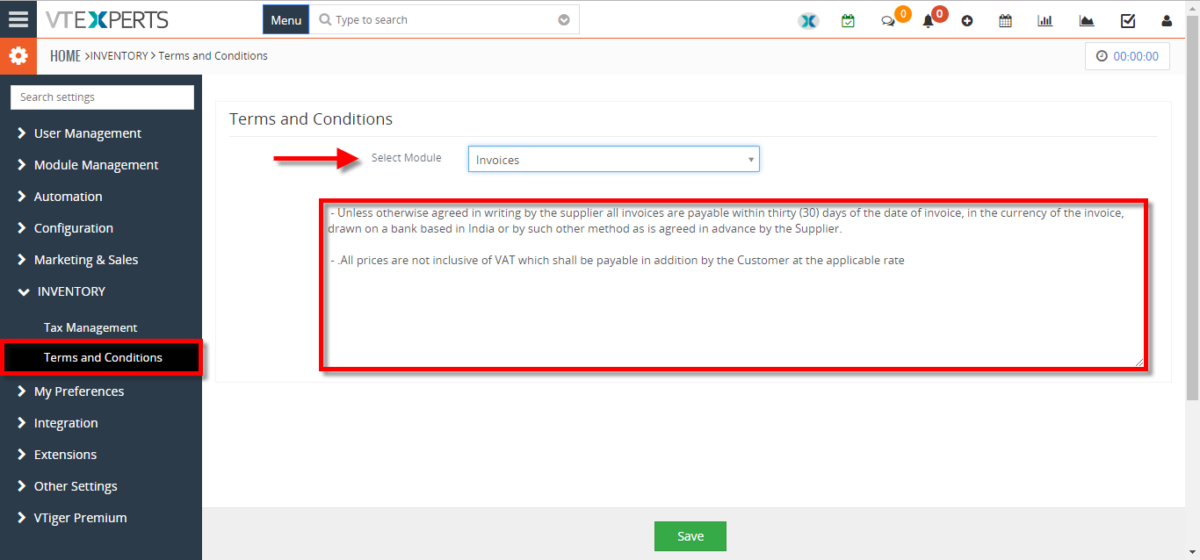Open the notifications bell icon
Screen dimensions: 1200x560
[x=928, y=21]
